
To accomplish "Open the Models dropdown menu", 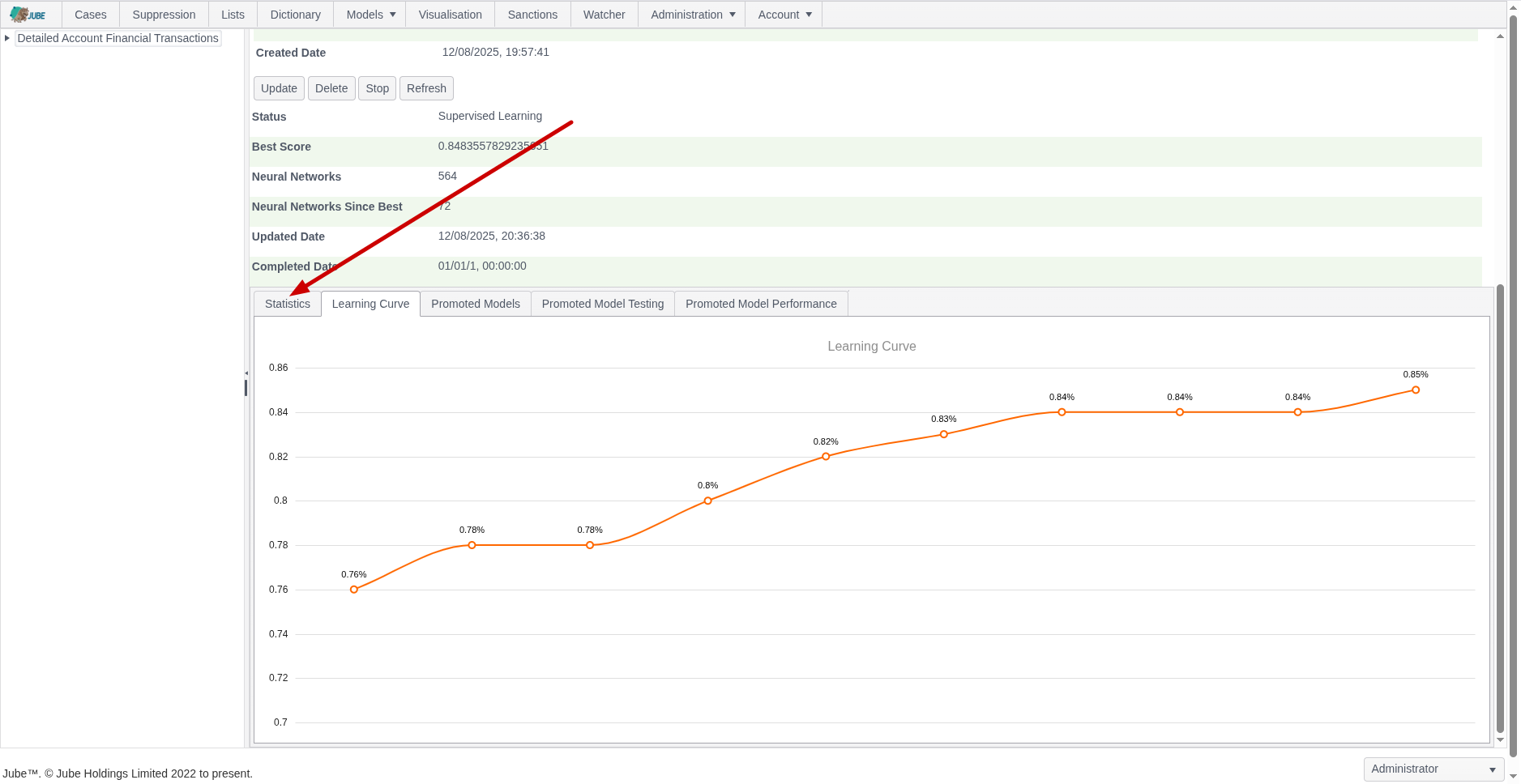I will 371,15.
